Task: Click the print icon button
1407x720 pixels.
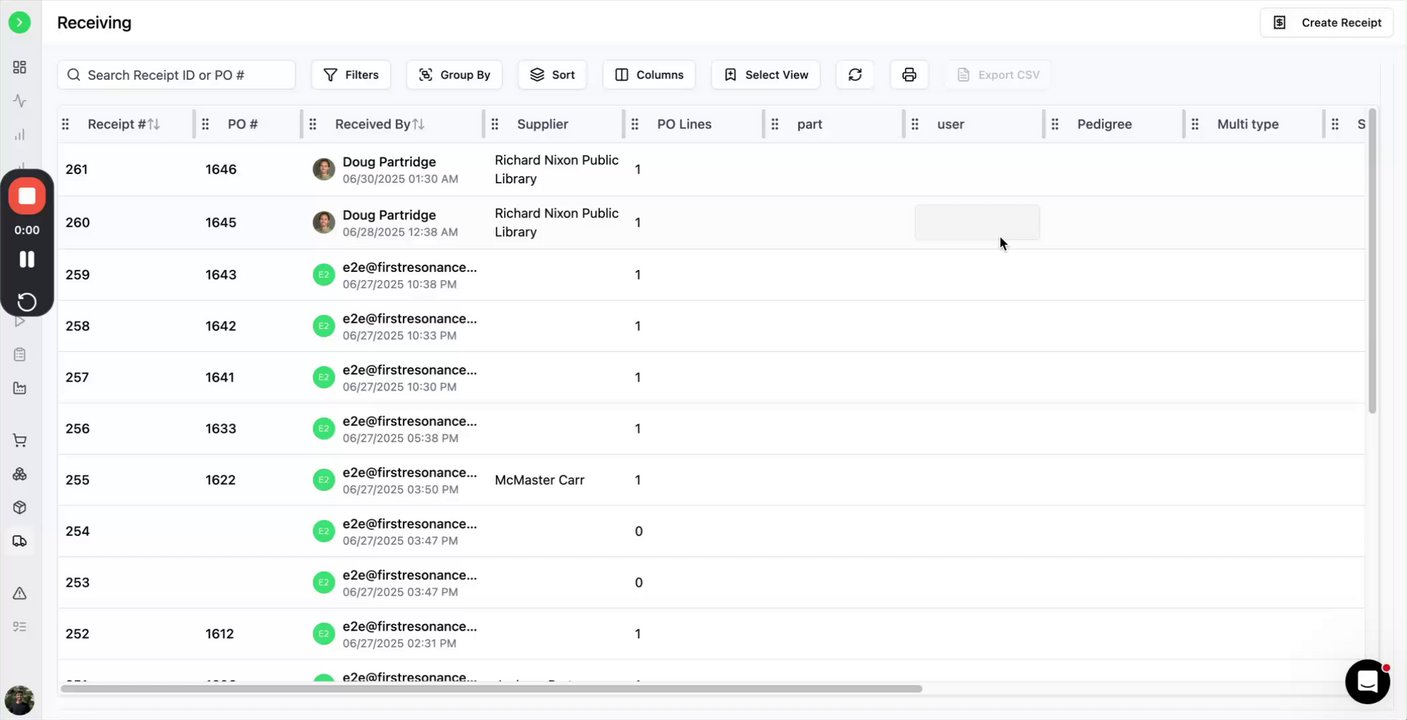Action: point(909,75)
